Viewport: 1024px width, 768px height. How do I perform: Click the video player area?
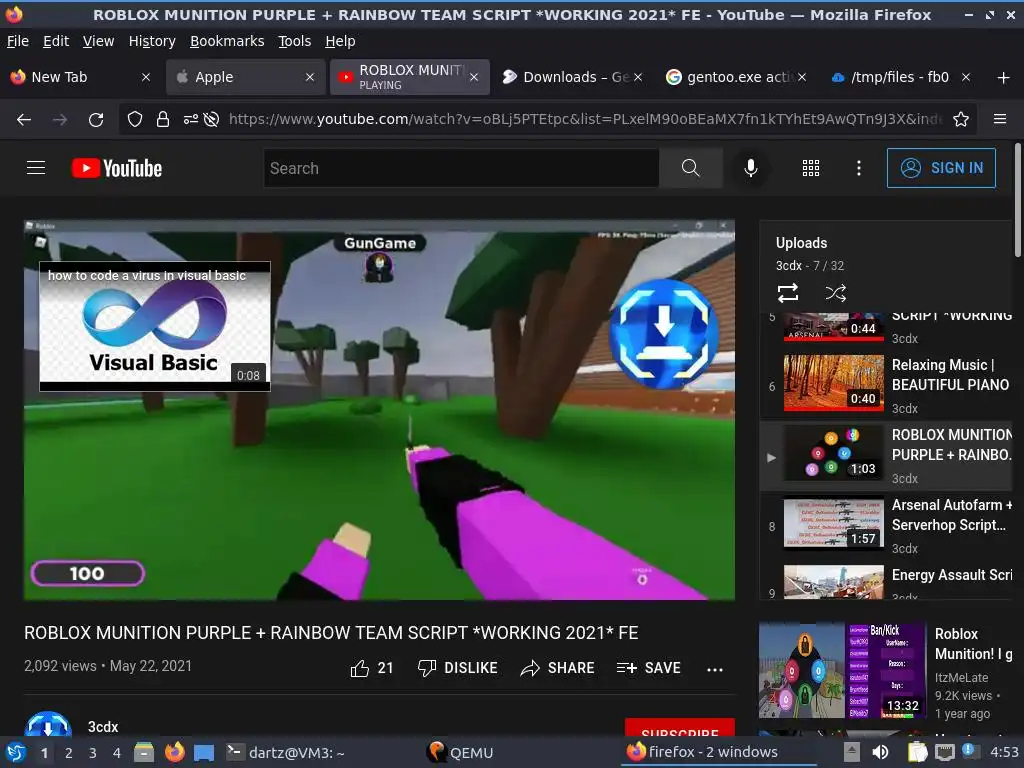[379, 409]
